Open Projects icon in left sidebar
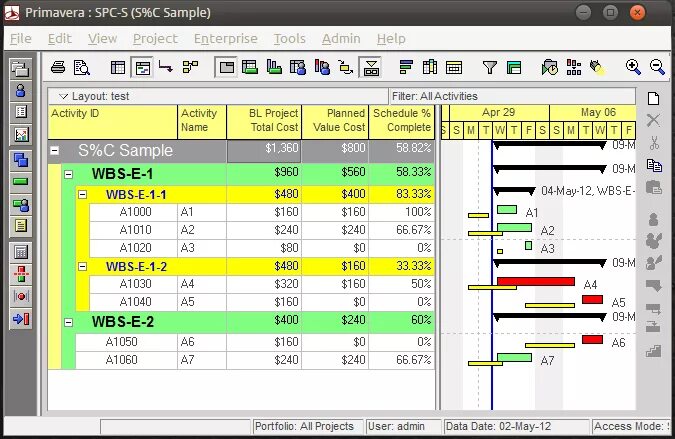The image size is (675, 439). click(21, 68)
